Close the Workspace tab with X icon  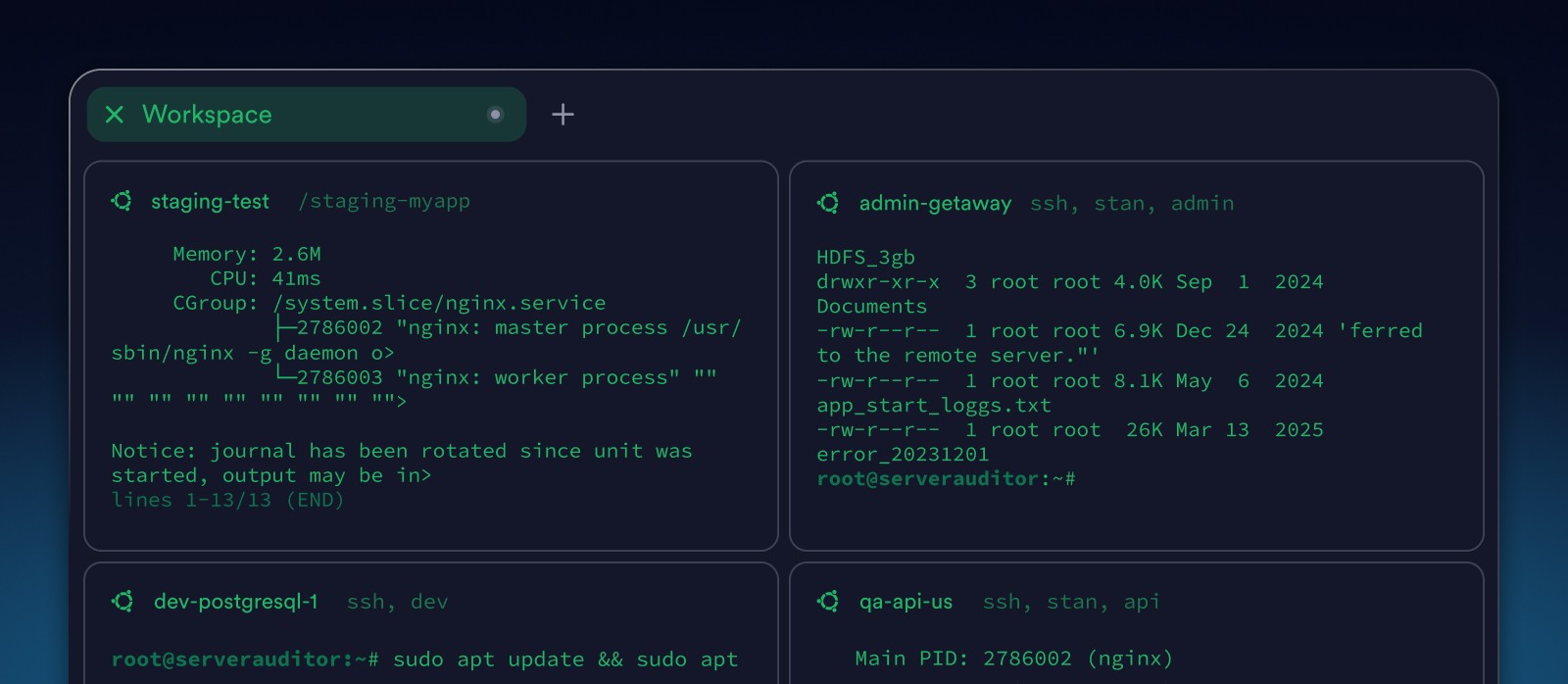pyautogui.click(x=115, y=115)
